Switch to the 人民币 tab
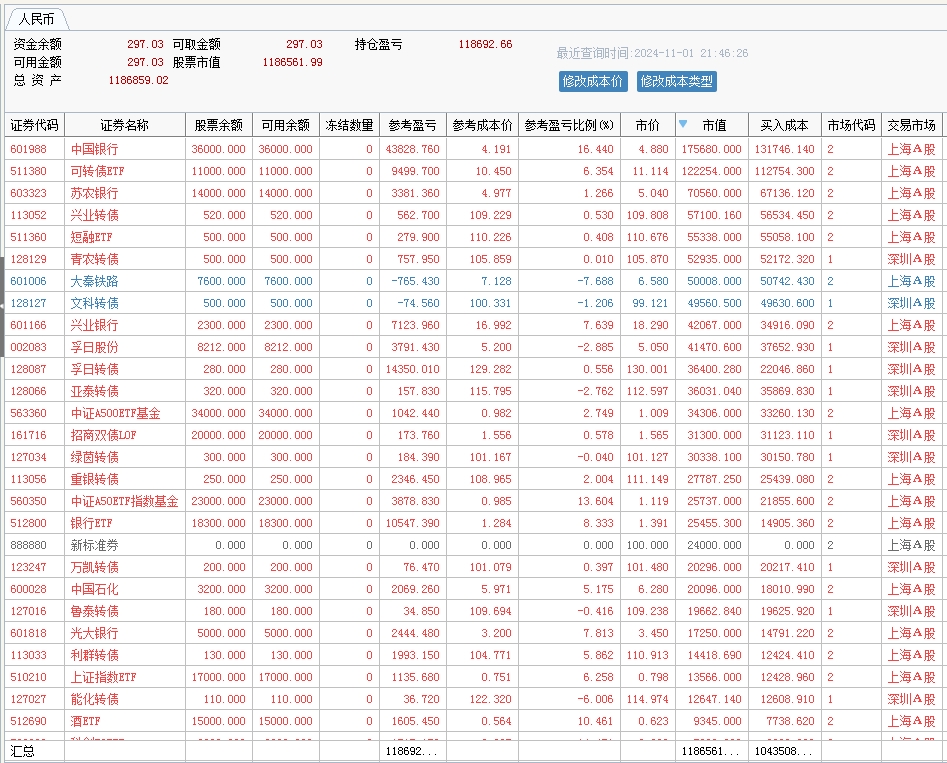The image size is (947, 763). [x=36, y=19]
